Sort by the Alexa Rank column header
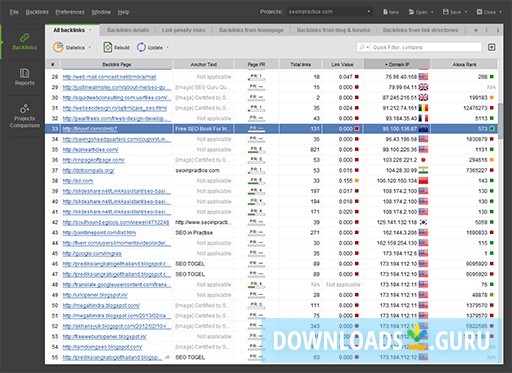The width and height of the screenshot is (512, 373). tap(464, 64)
